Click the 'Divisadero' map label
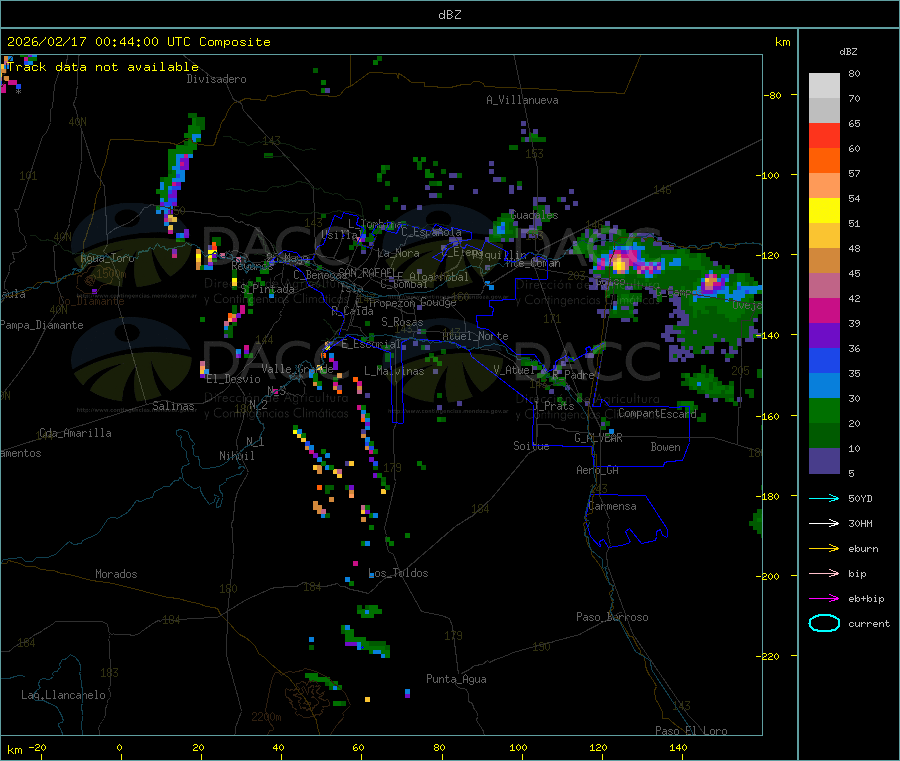The image size is (900, 761). (216, 79)
